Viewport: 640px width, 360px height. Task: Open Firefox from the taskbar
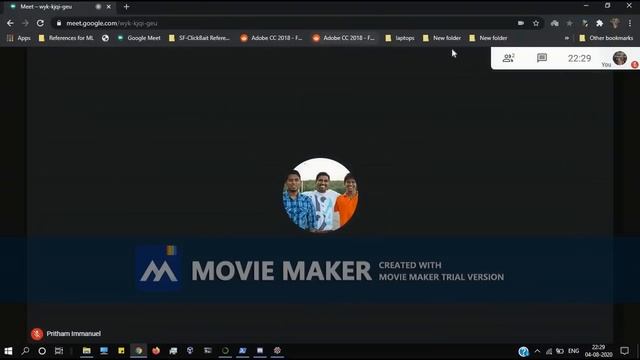pos(156,351)
